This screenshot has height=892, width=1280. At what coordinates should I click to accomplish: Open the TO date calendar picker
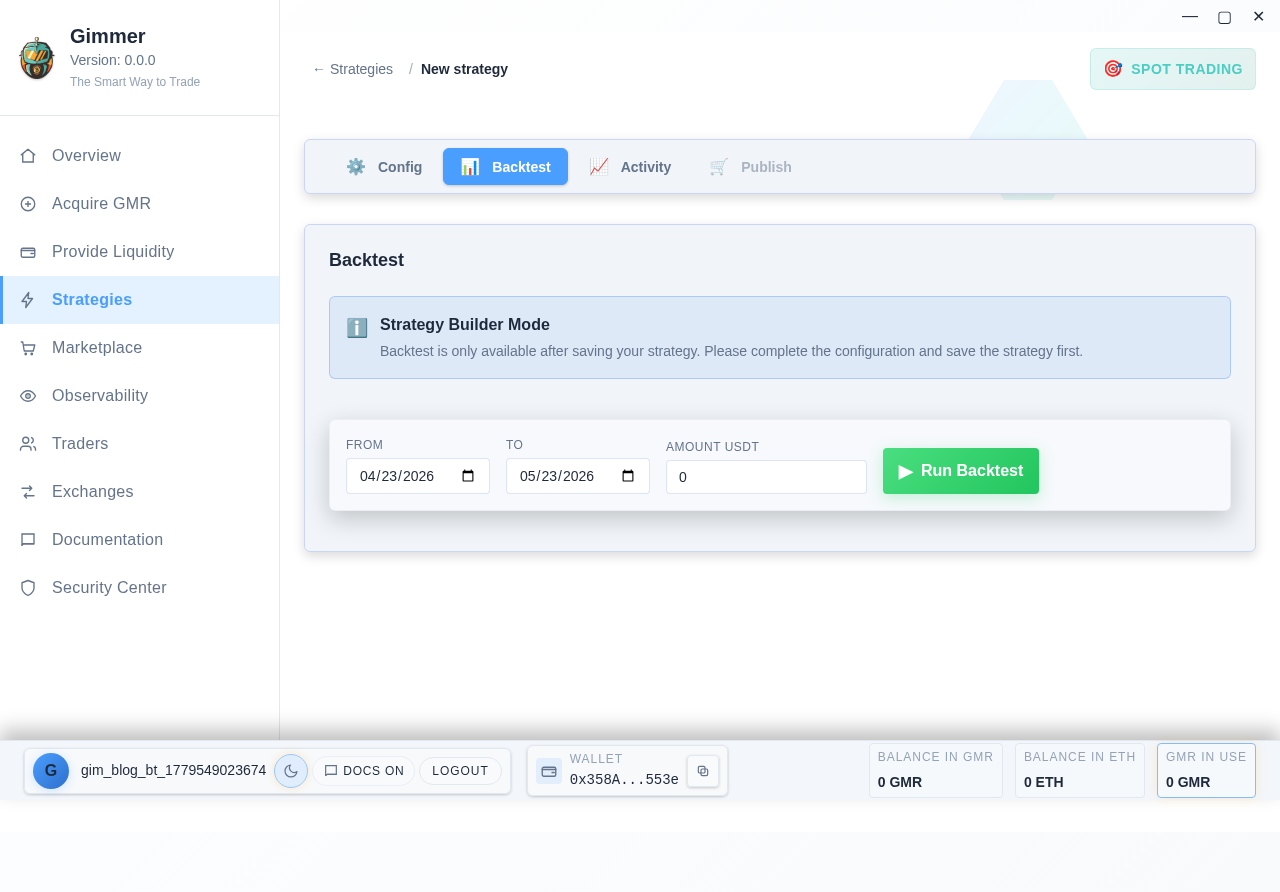pos(628,476)
